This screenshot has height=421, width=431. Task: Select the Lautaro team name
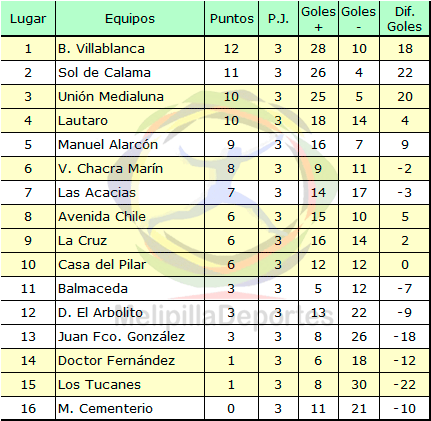coord(83,121)
